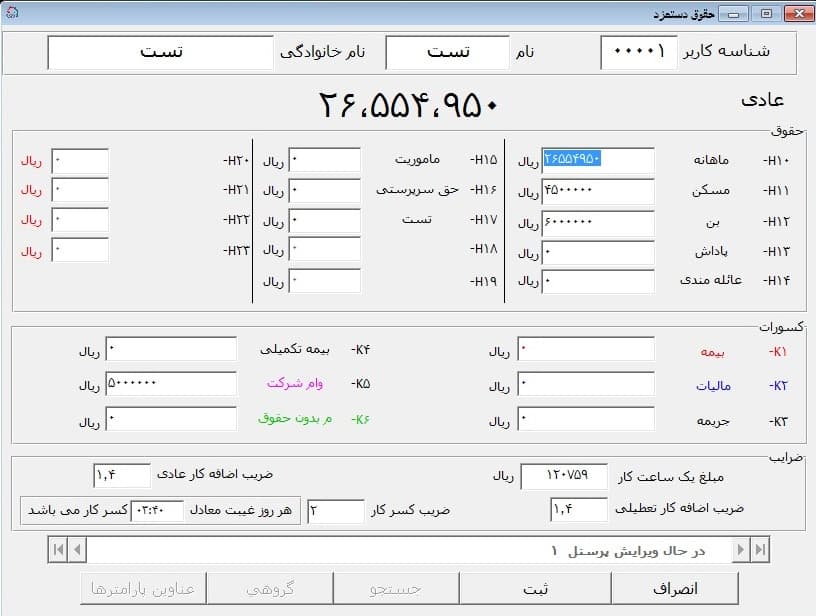
Task: Click the H23 input field
Action: pos(80,250)
